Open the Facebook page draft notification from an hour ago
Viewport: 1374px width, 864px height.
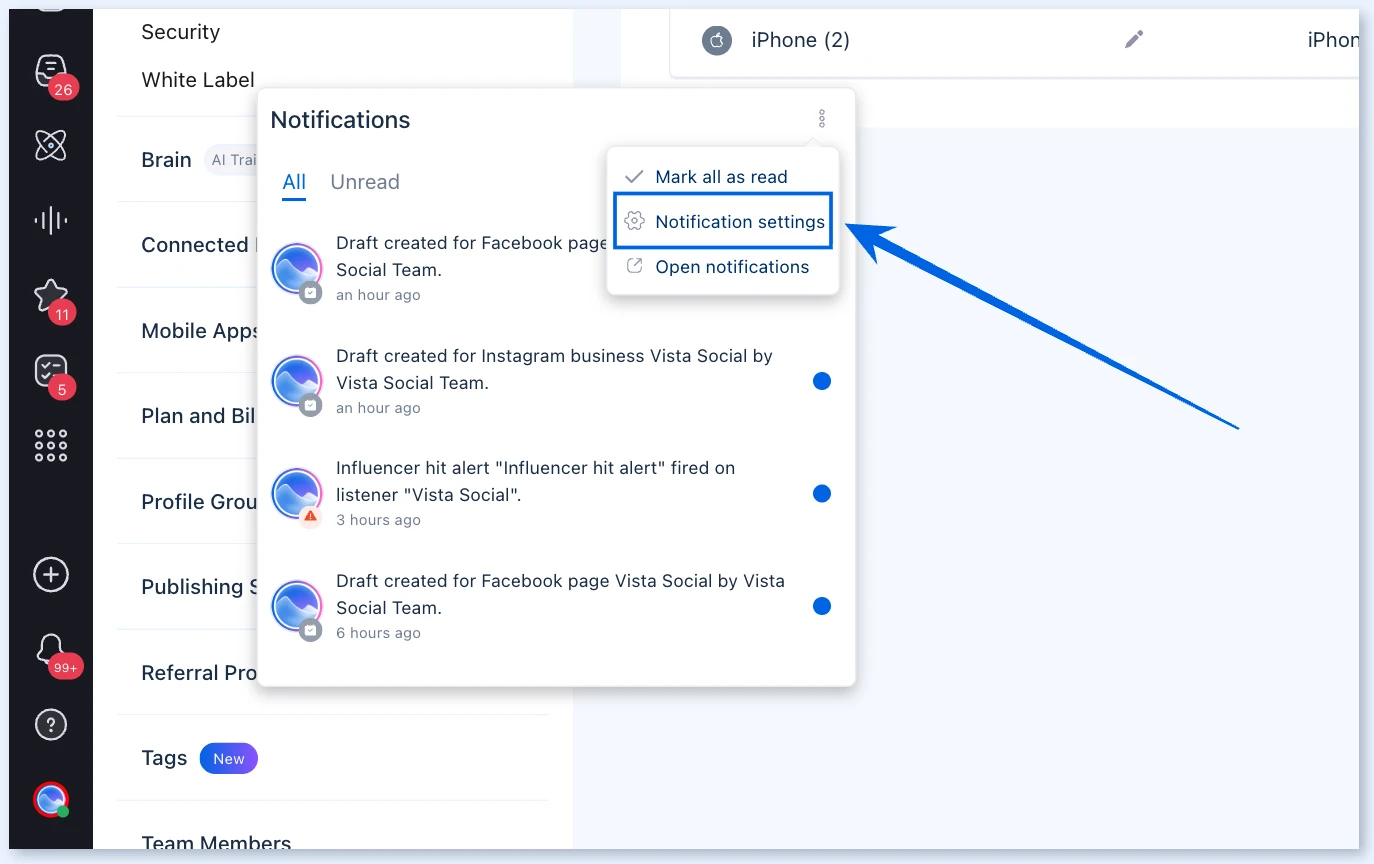470,256
